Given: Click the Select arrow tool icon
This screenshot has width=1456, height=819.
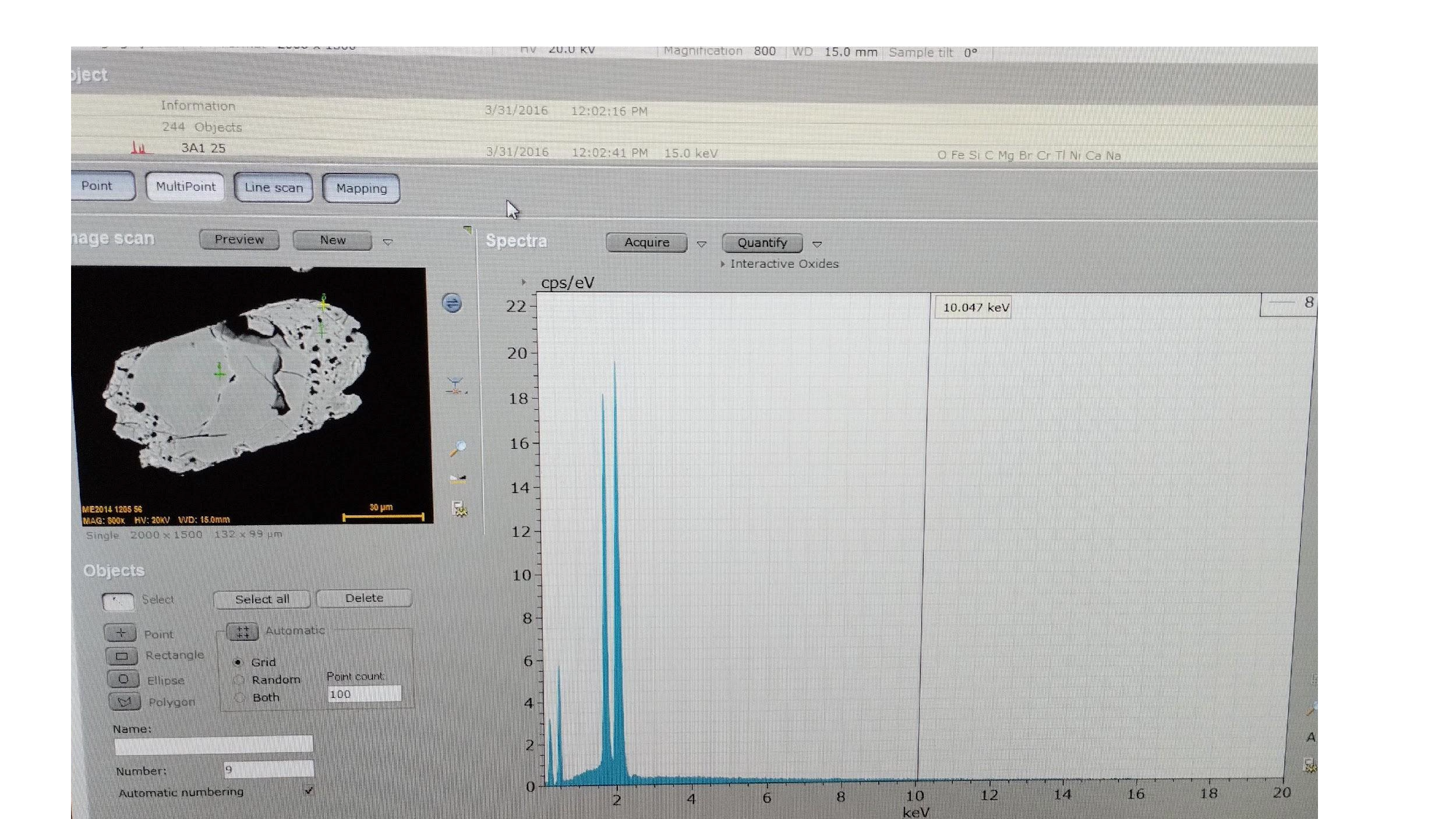Looking at the screenshot, I should click(x=118, y=601).
